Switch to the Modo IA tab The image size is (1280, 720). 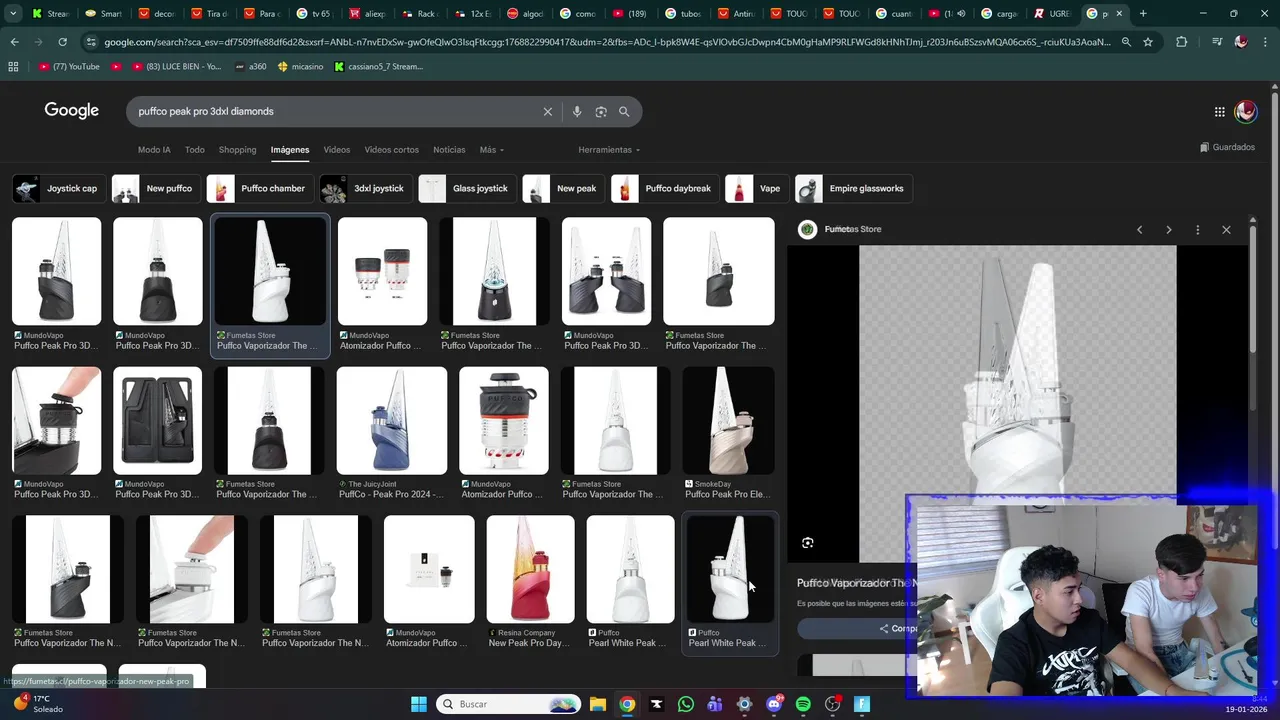point(154,150)
